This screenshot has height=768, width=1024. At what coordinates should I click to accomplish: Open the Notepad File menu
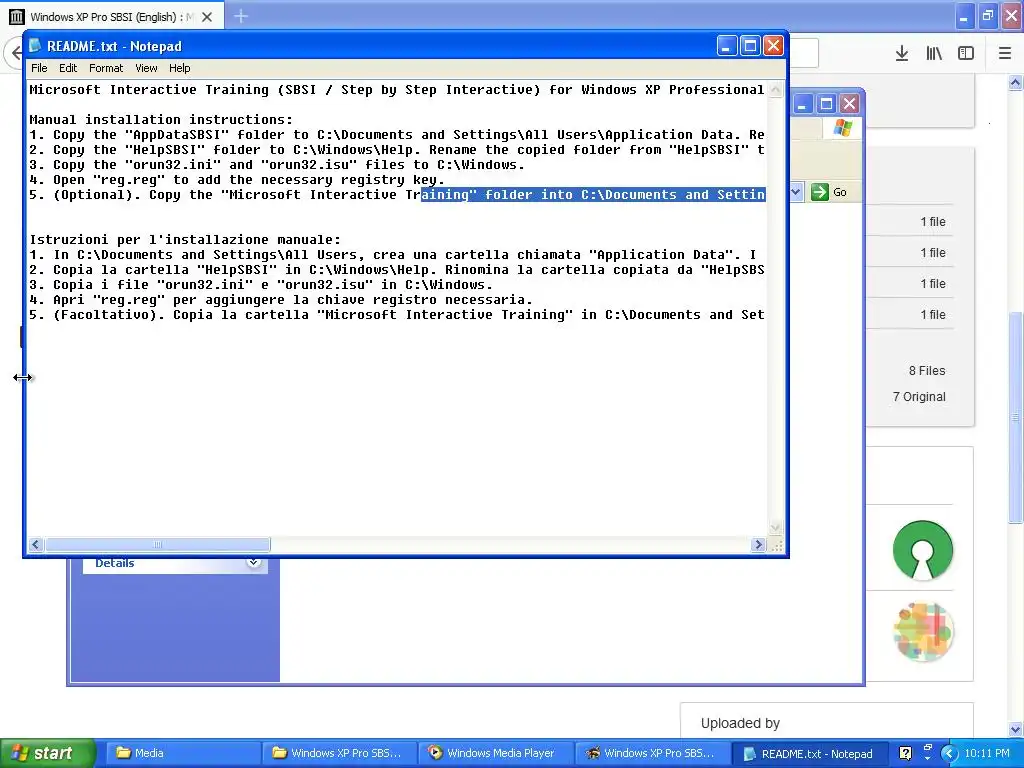[x=39, y=68]
